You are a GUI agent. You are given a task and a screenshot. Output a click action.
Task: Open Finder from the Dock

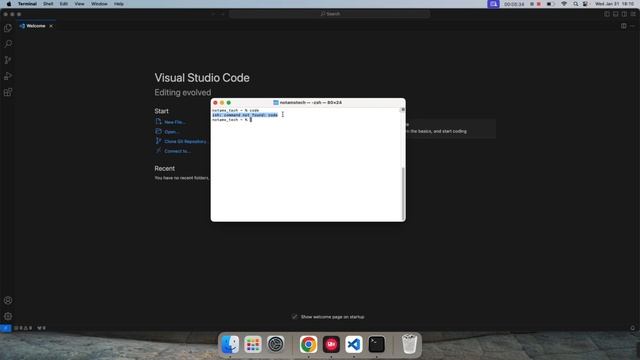click(230, 344)
